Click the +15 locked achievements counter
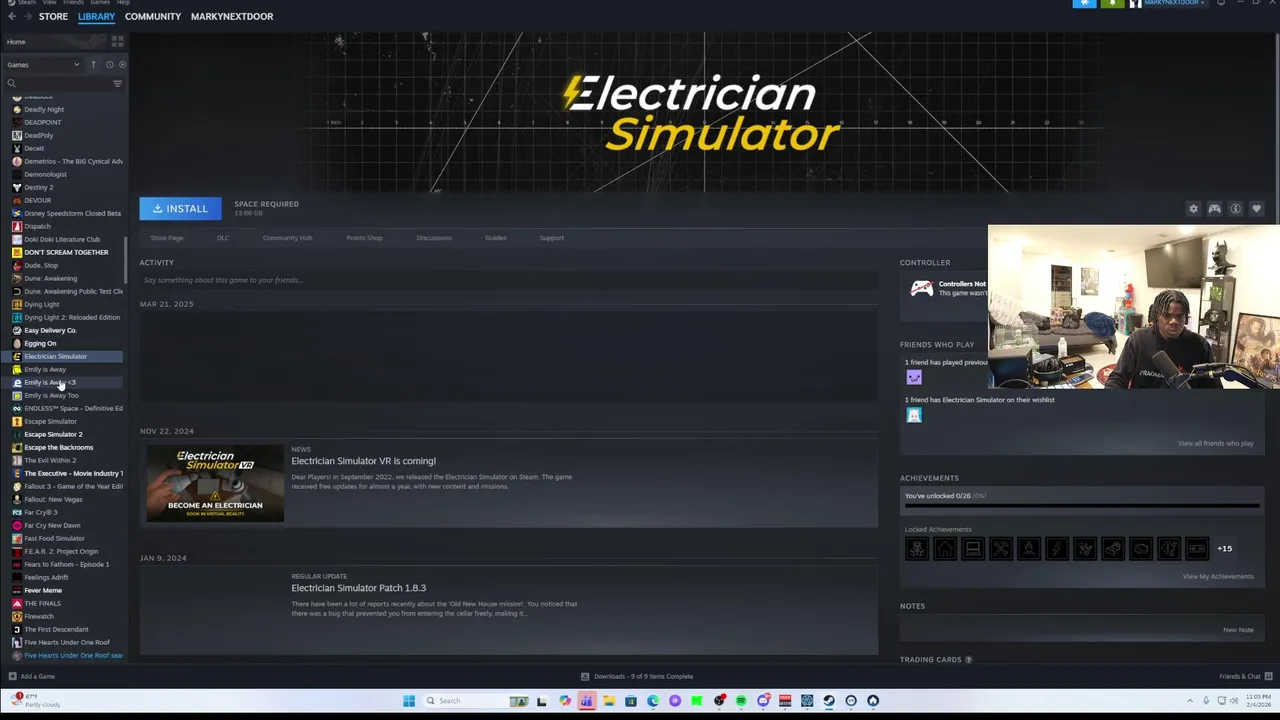This screenshot has height=720, width=1280. tap(1224, 548)
